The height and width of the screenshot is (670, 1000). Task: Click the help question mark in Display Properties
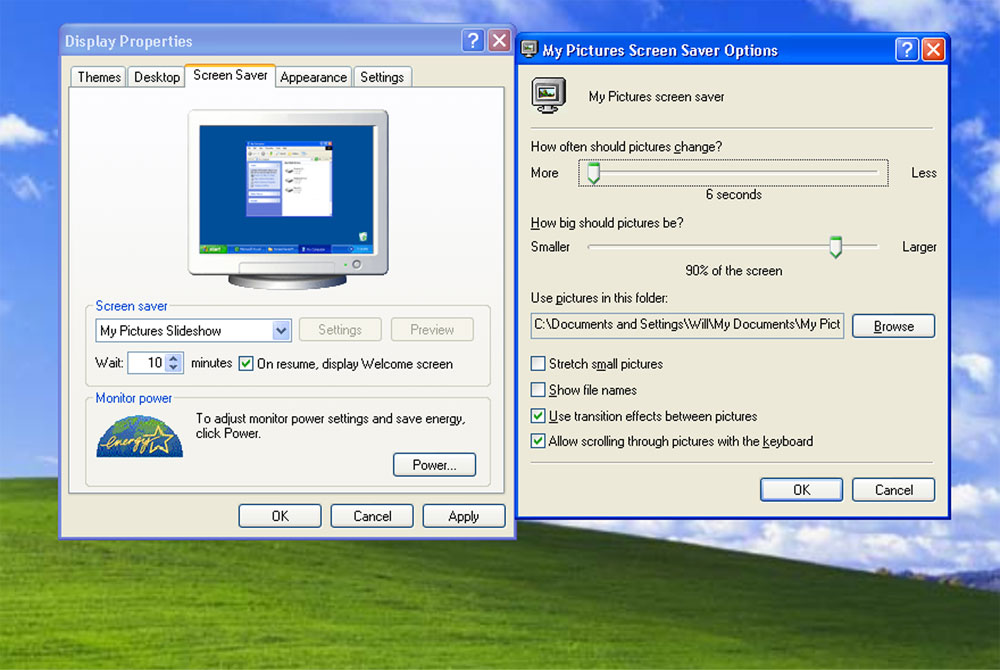click(473, 41)
